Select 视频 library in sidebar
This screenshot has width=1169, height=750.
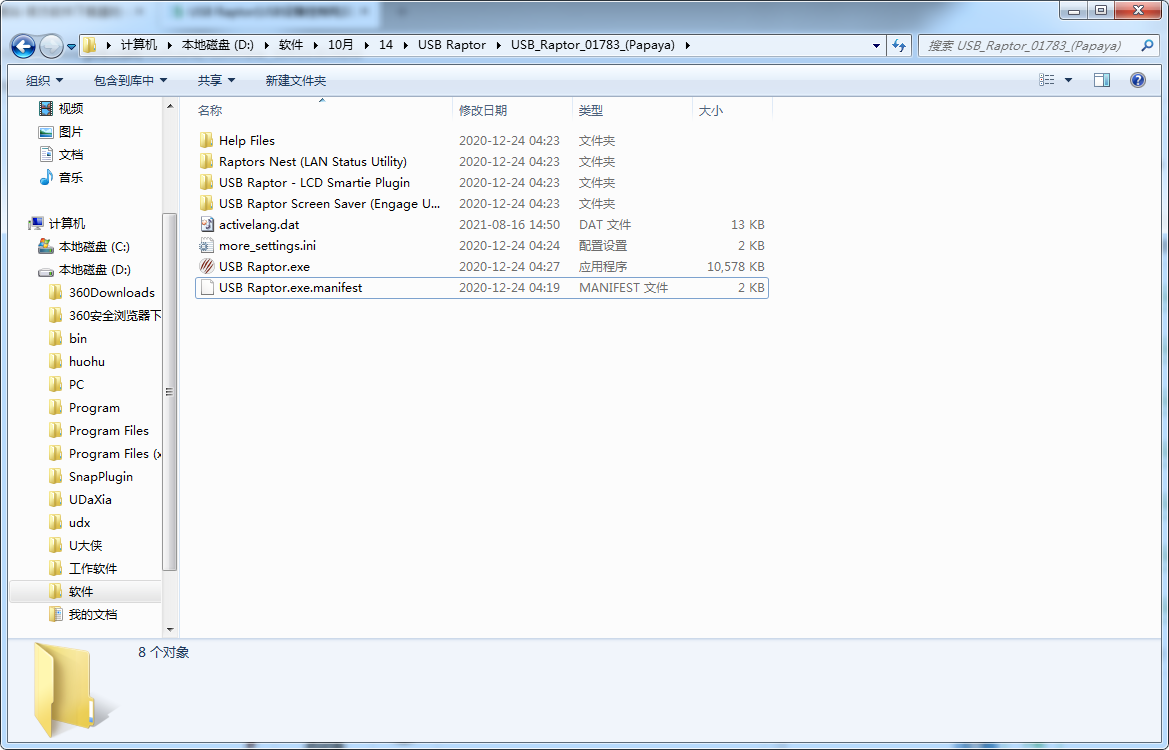[61, 109]
